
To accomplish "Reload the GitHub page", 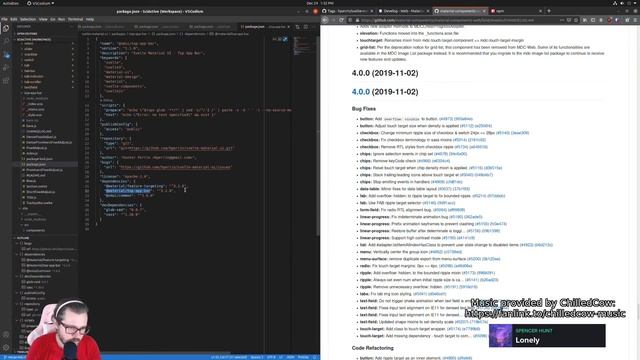I will click(342, 20).
